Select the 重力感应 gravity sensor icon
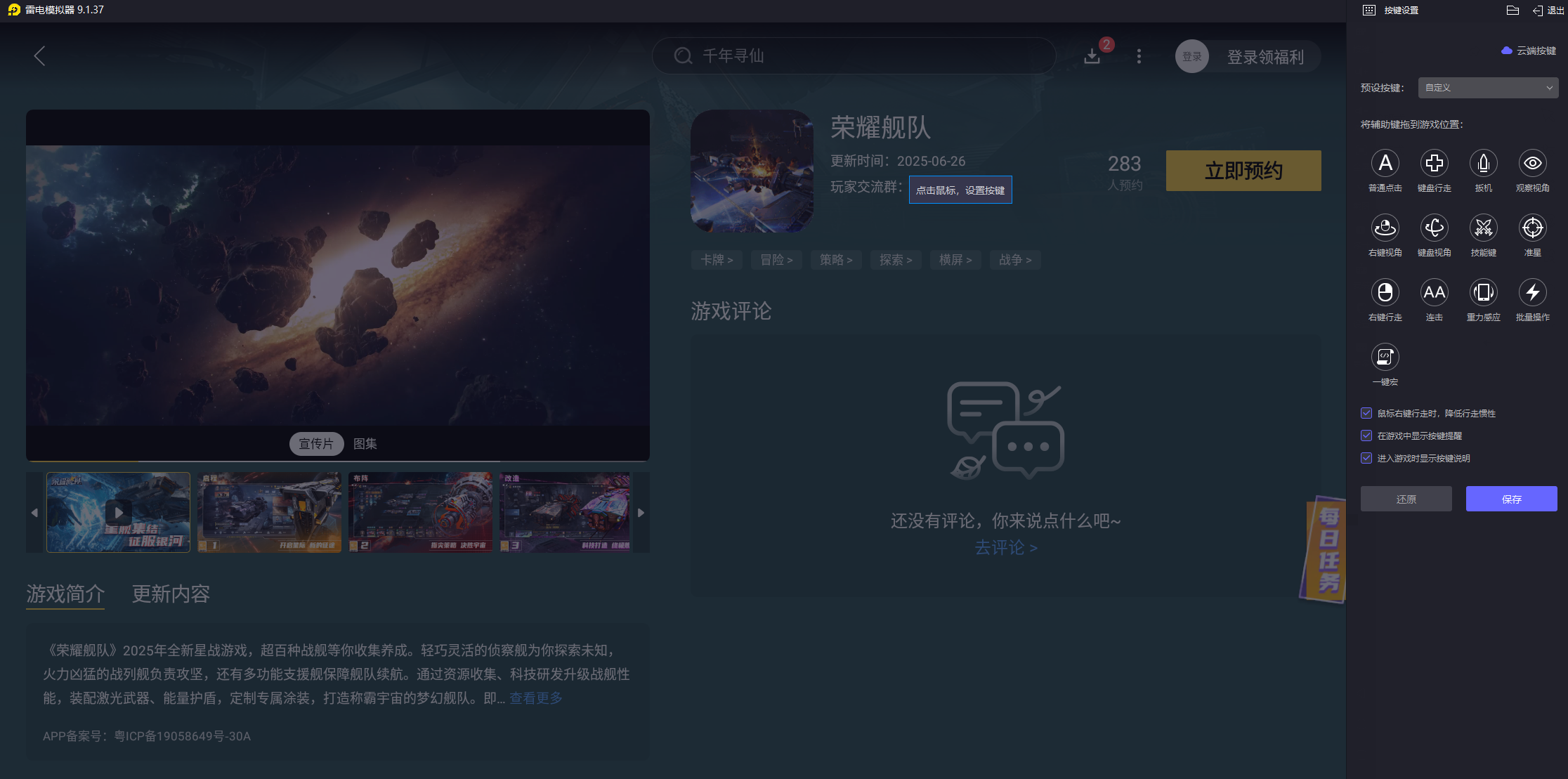Screen dimensions: 1568x779 pos(1483,293)
